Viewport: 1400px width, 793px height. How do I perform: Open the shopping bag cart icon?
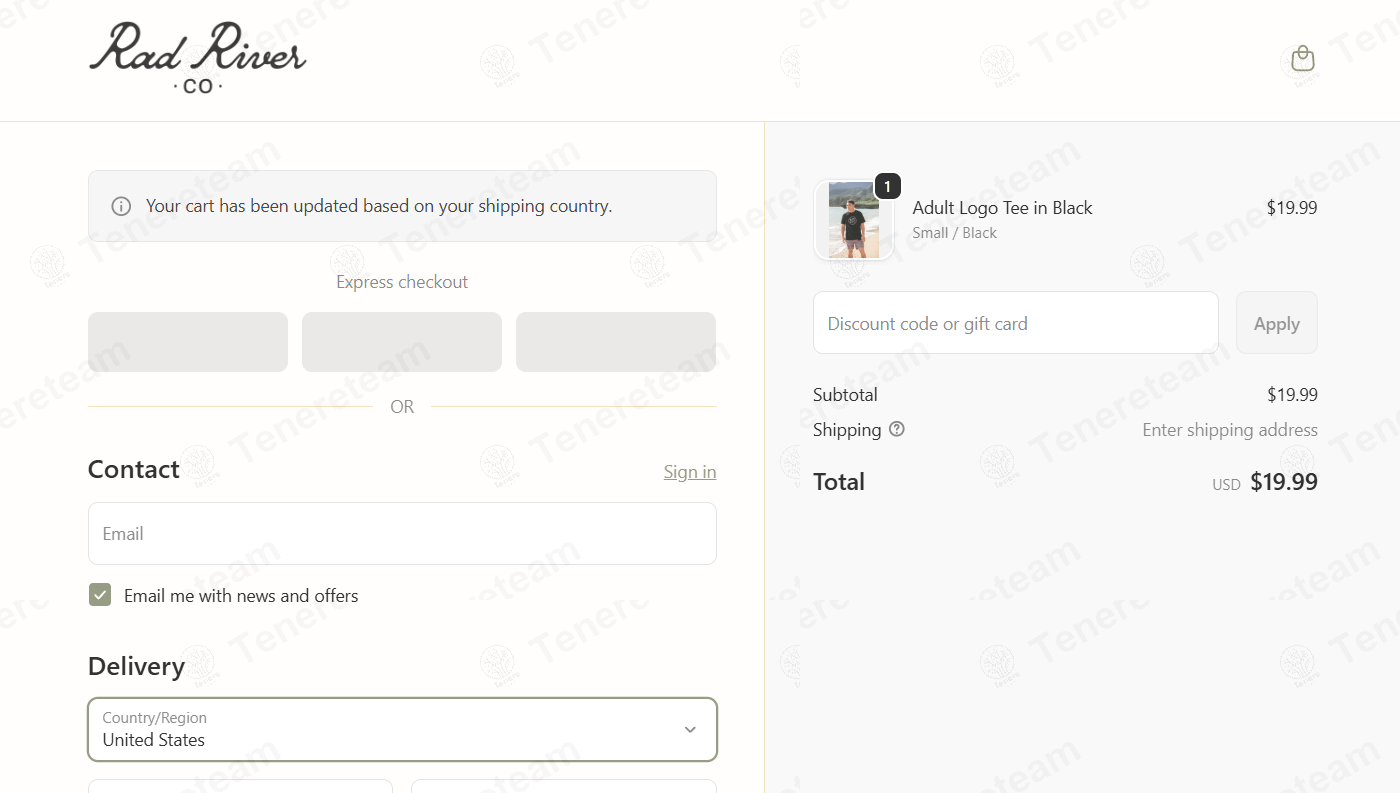1302,59
